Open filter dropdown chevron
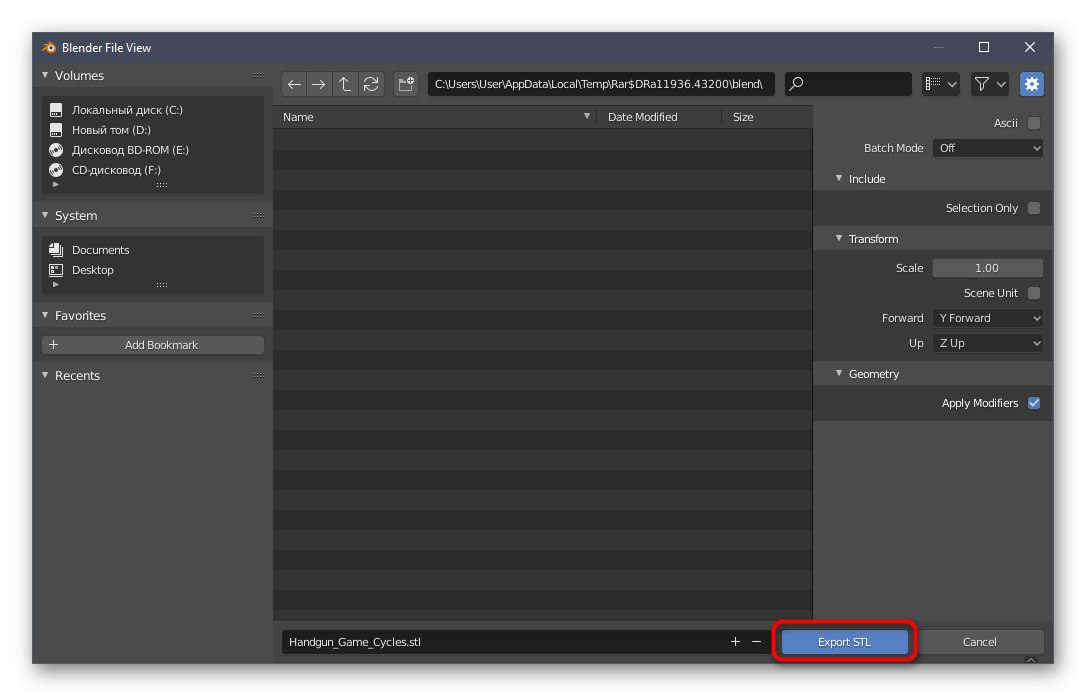 coord(1001,84)
